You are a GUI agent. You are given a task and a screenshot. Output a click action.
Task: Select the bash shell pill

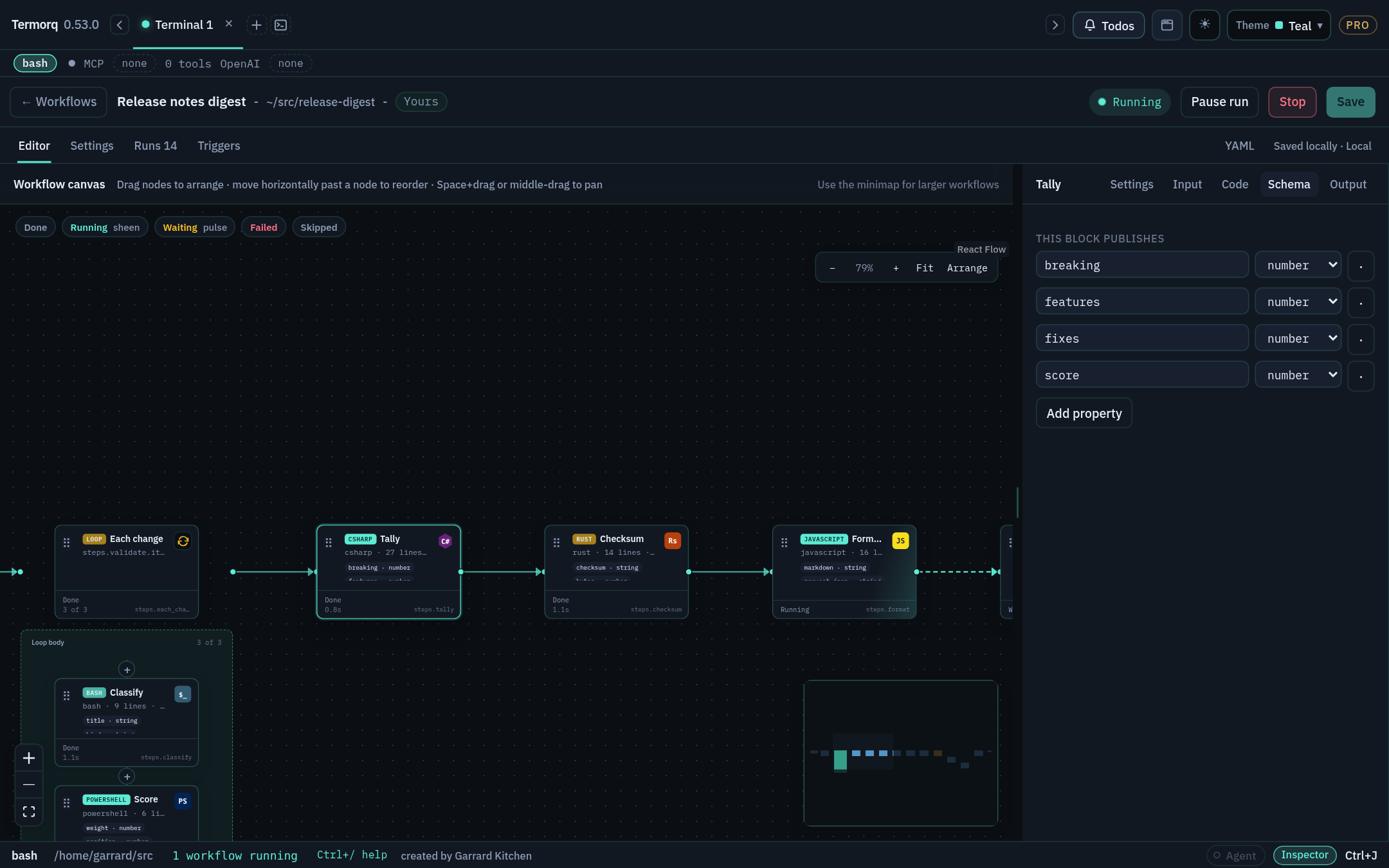[x=35, y=63]
